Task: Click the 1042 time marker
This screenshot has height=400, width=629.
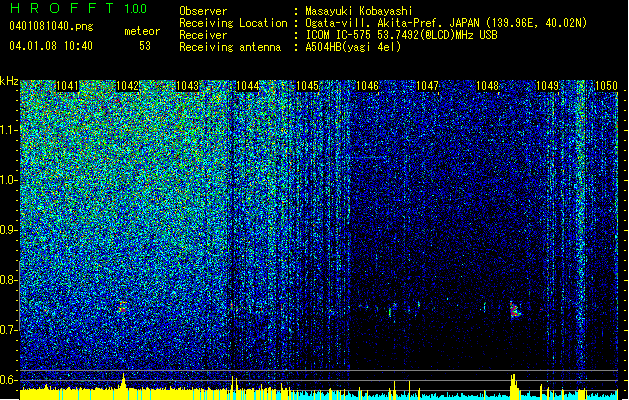Action: click(127, 86)
